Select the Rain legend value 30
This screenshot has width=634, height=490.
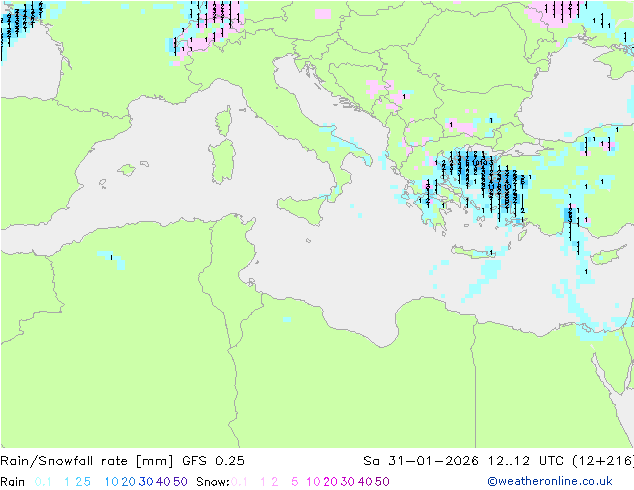pos(146,482)
